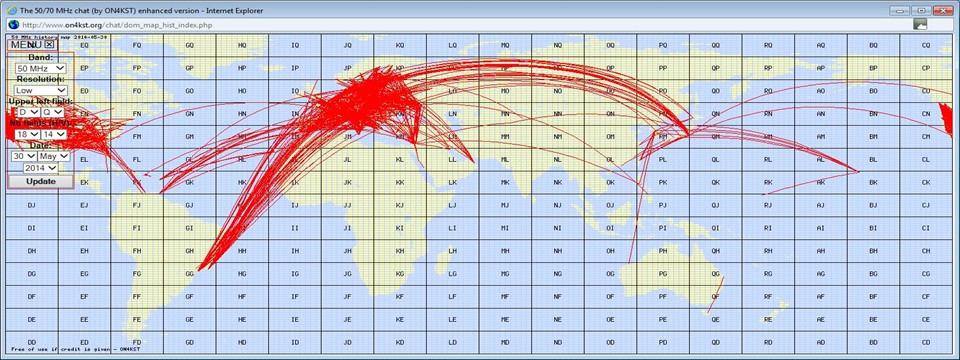Open the Resolution dropdown set to Low
Viewport: 960px width, 360px height.
(41, 90)
